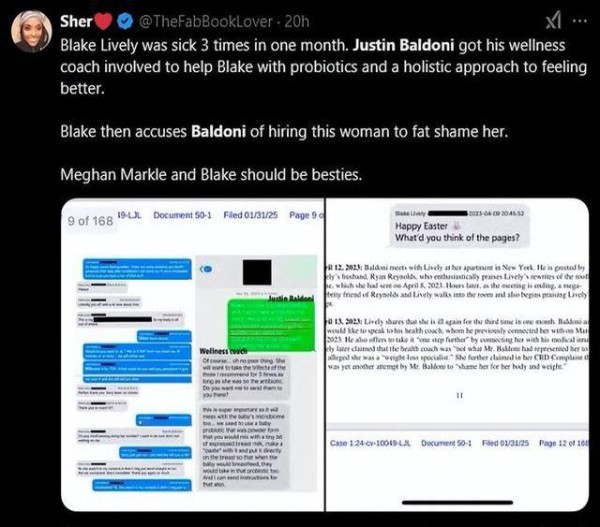Click the green Justin Baldoni message bubble

(x=271, y=326)
